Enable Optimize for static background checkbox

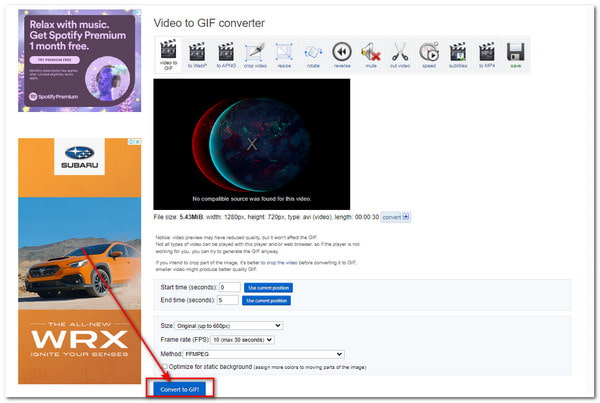pyautogui.click(x=165, y=367)
